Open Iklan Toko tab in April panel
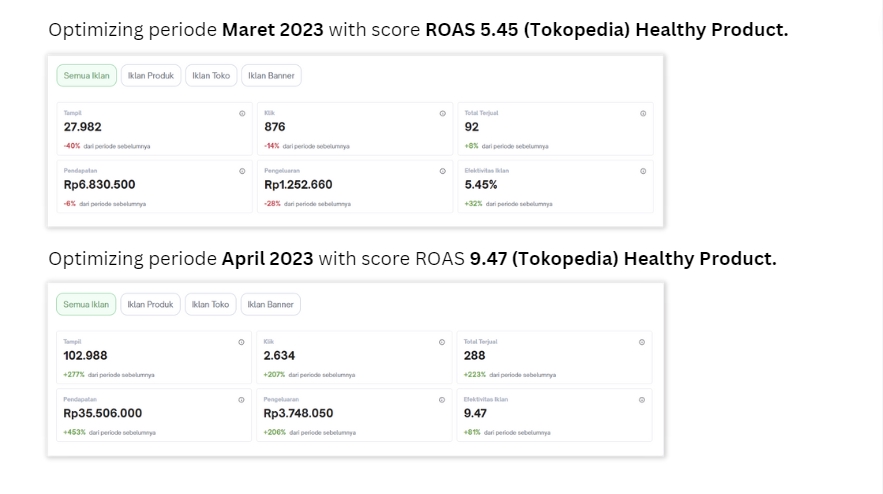 click(x=210, y=305)
